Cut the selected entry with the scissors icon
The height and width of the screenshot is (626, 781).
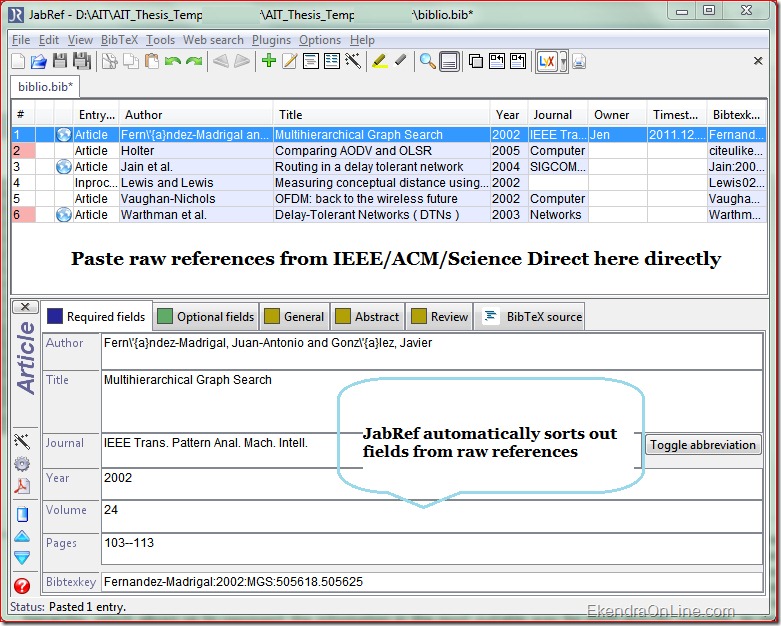click(110, 61)
